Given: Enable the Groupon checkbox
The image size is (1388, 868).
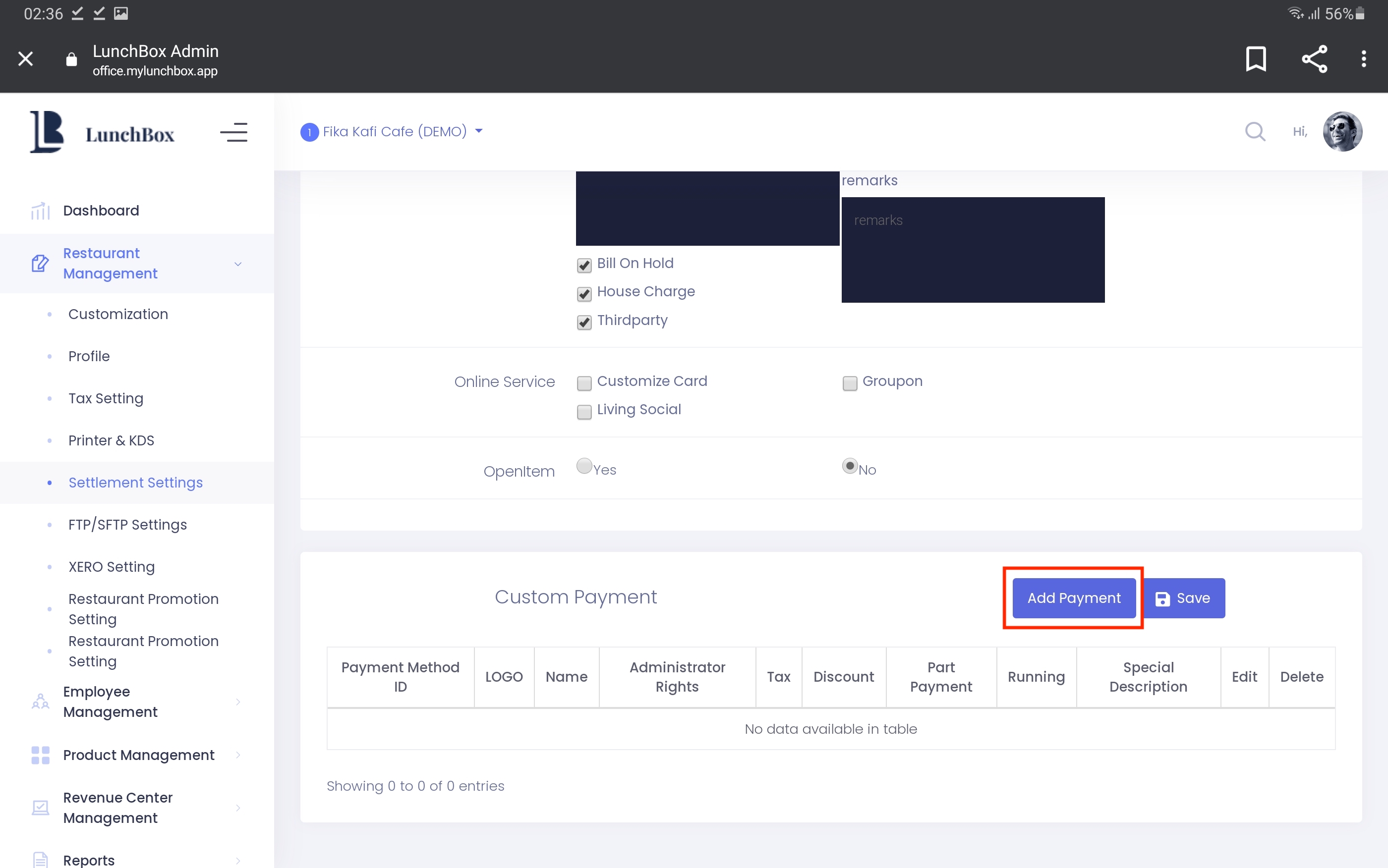Looking at the screenshot, I should coord(849,383).
